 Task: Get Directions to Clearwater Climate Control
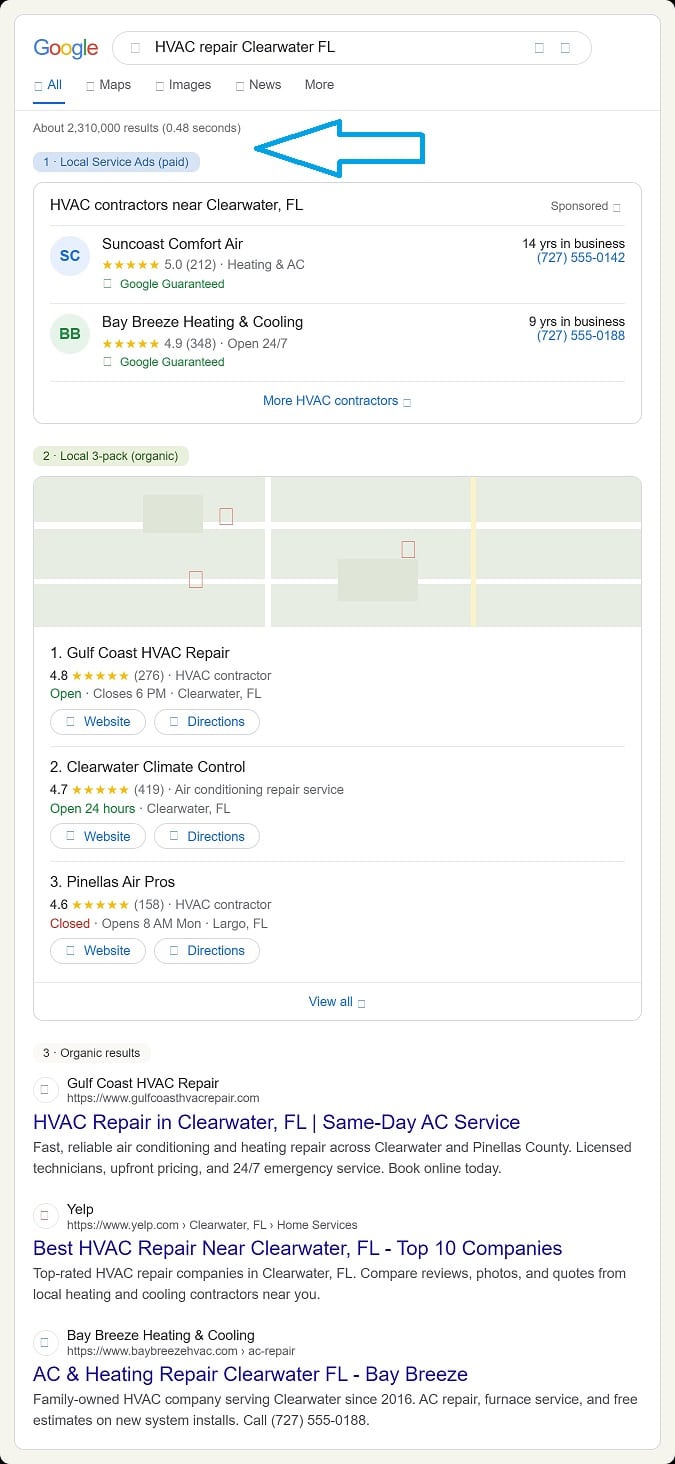[207, 836]
